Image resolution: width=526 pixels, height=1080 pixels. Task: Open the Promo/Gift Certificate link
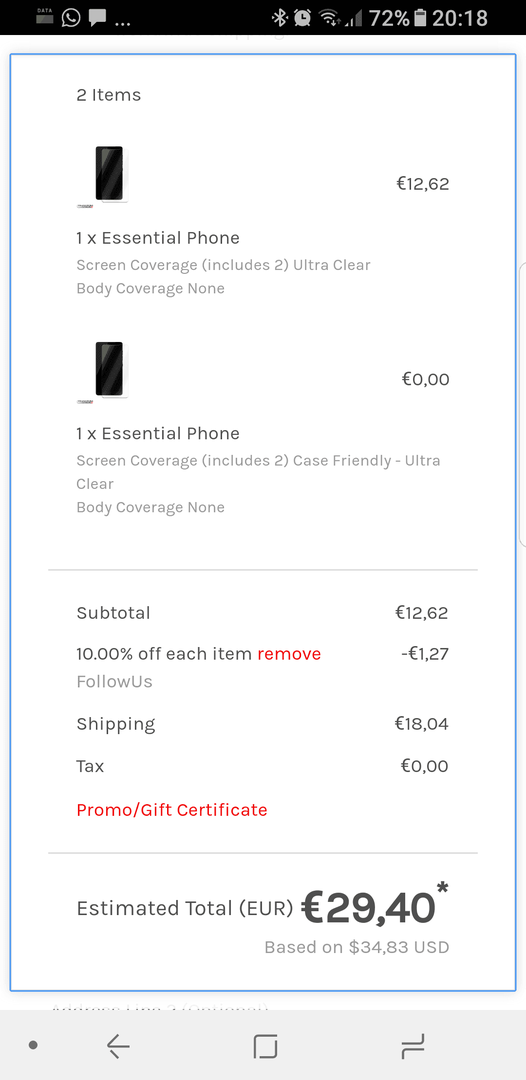point(171,809)
